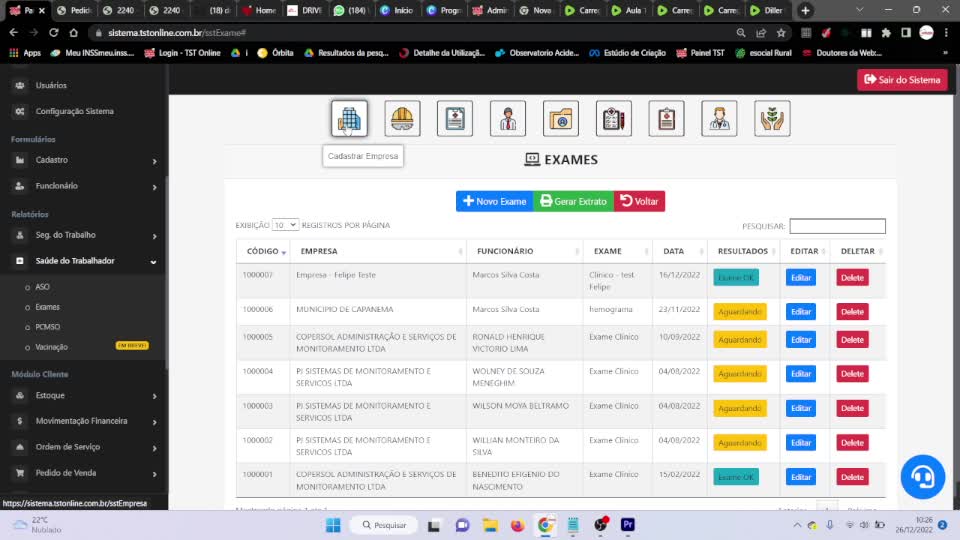Sort table by Empresa column
960x540 pixels.
(378, 251)
